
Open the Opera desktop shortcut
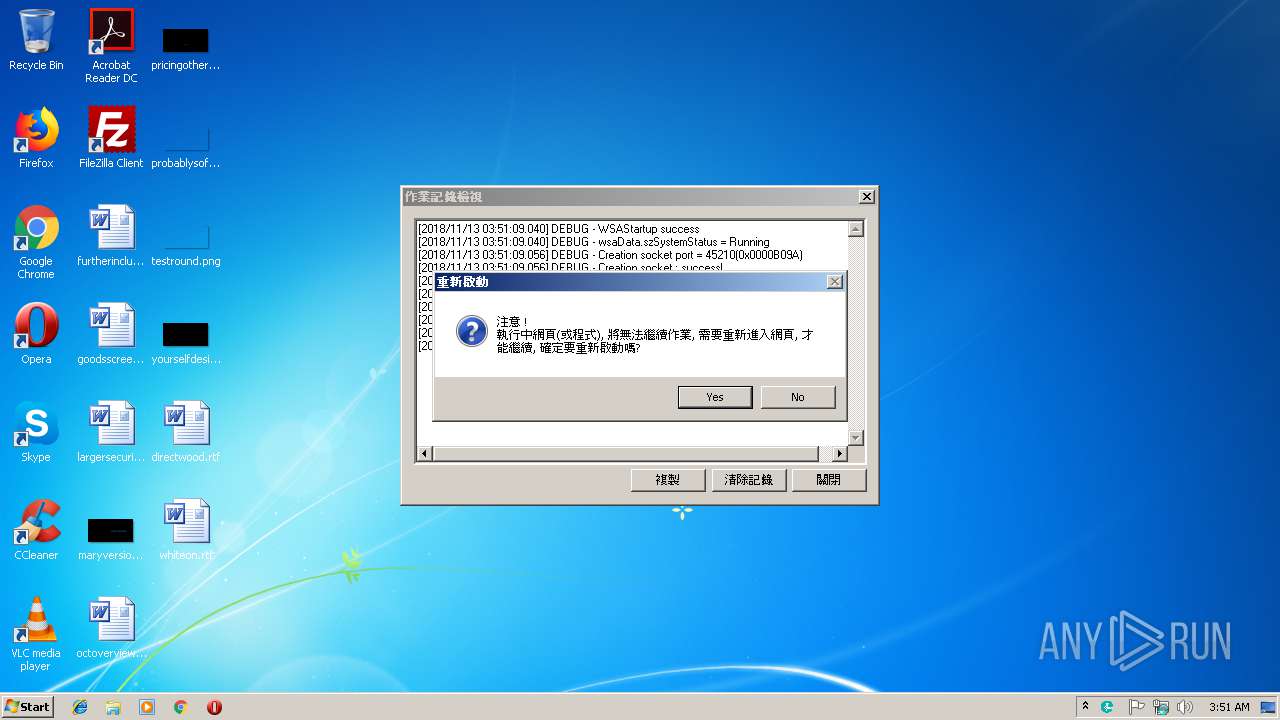36,335
